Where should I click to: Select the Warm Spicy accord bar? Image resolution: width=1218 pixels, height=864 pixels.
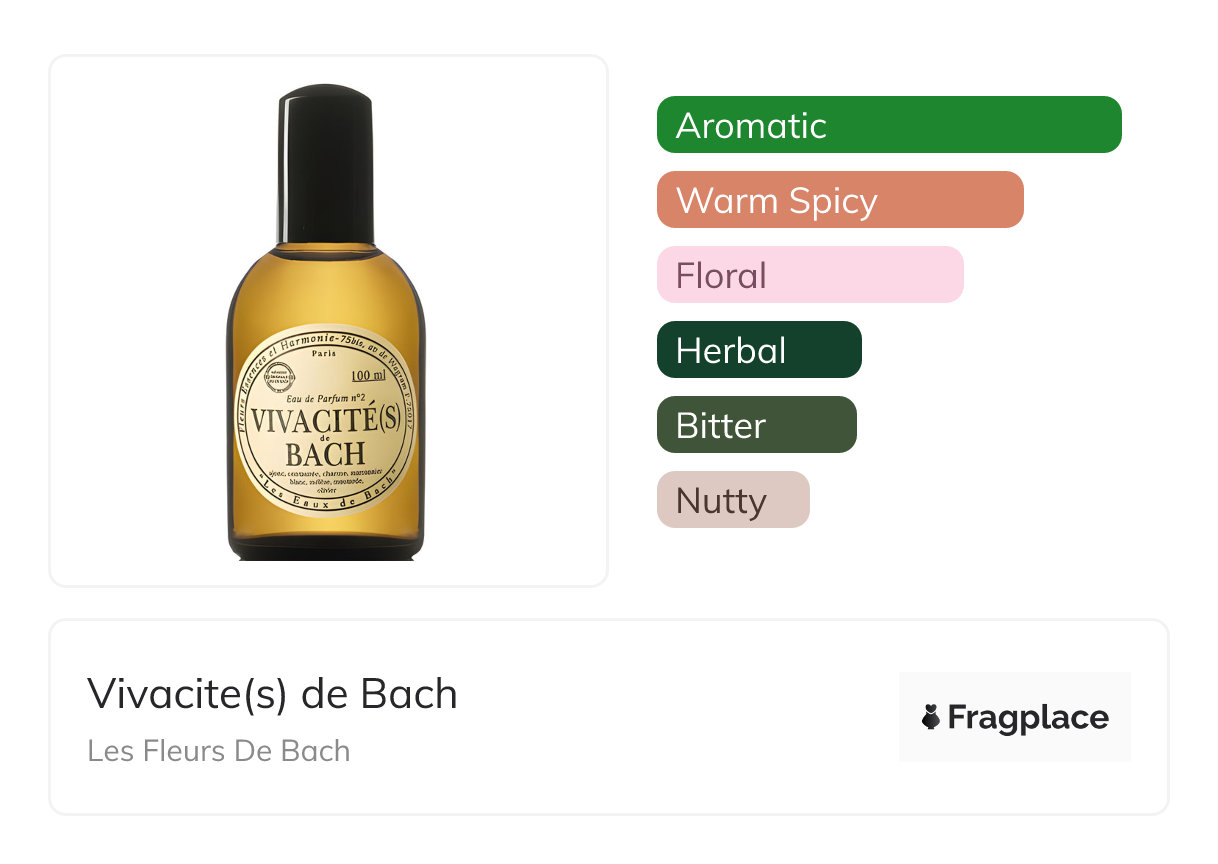click(x=840, y=200)
